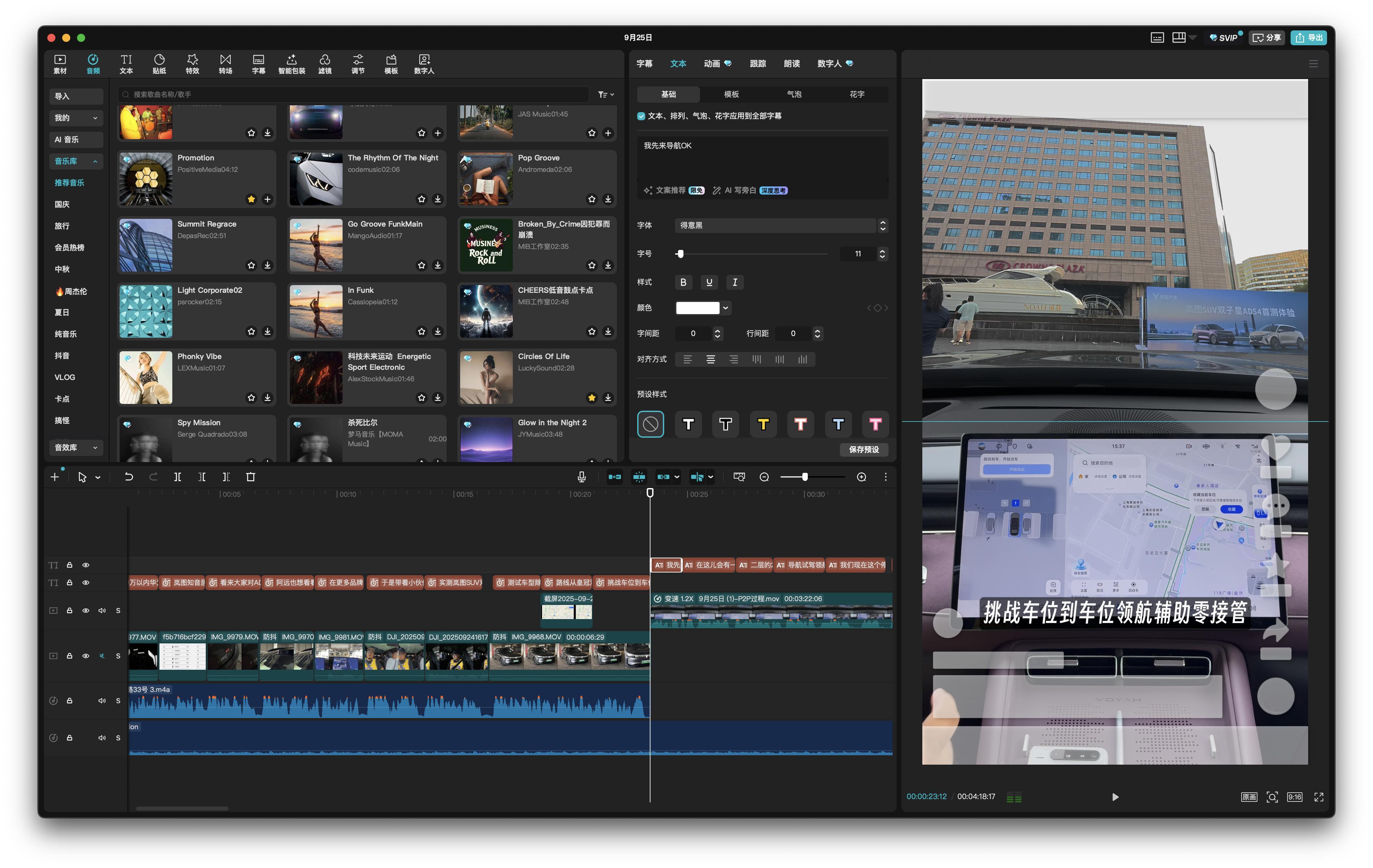
Task: Toggle underline text style
Action: point(709,282)
